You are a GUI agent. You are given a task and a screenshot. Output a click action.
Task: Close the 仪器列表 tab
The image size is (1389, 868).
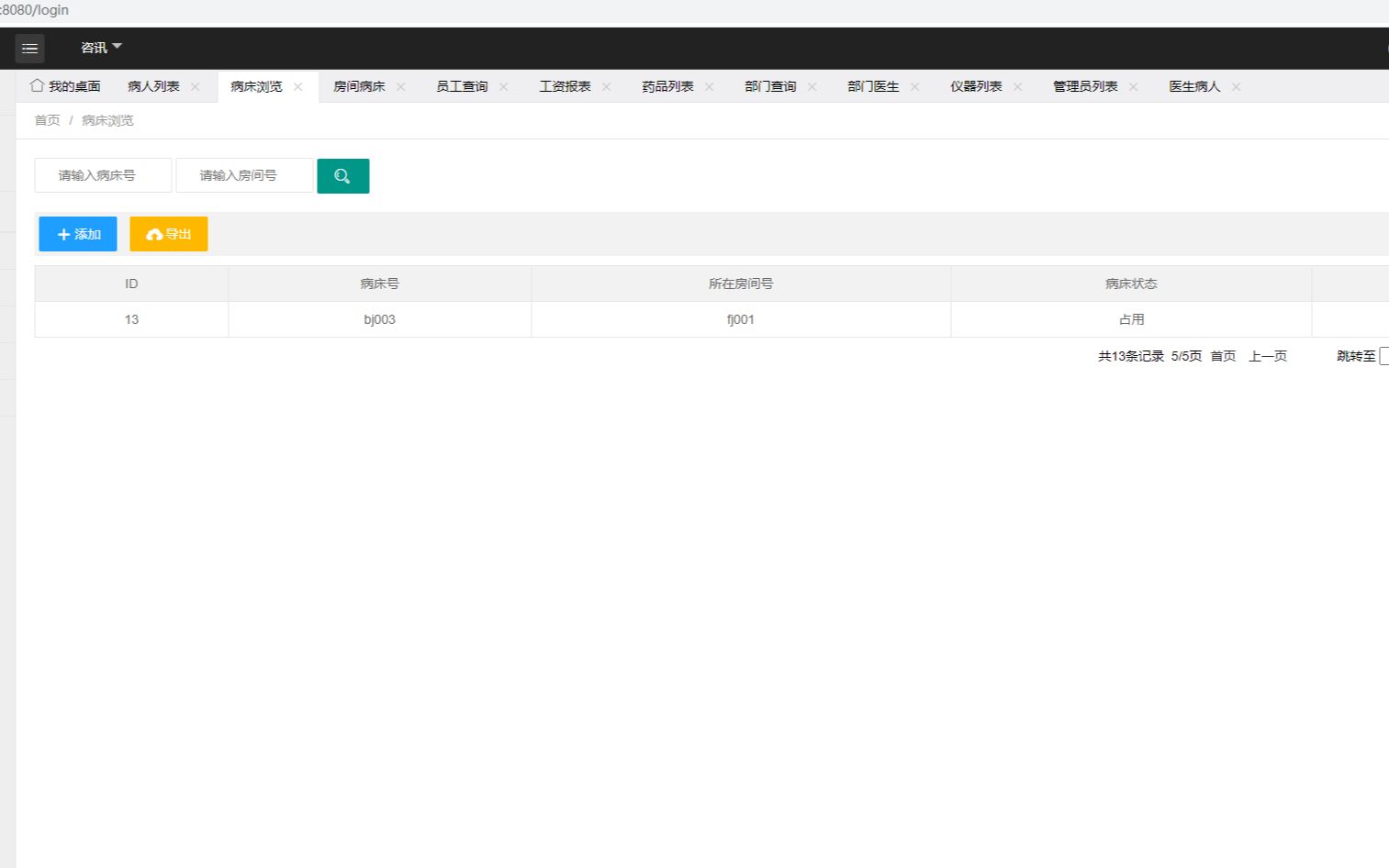point(1018,87)
